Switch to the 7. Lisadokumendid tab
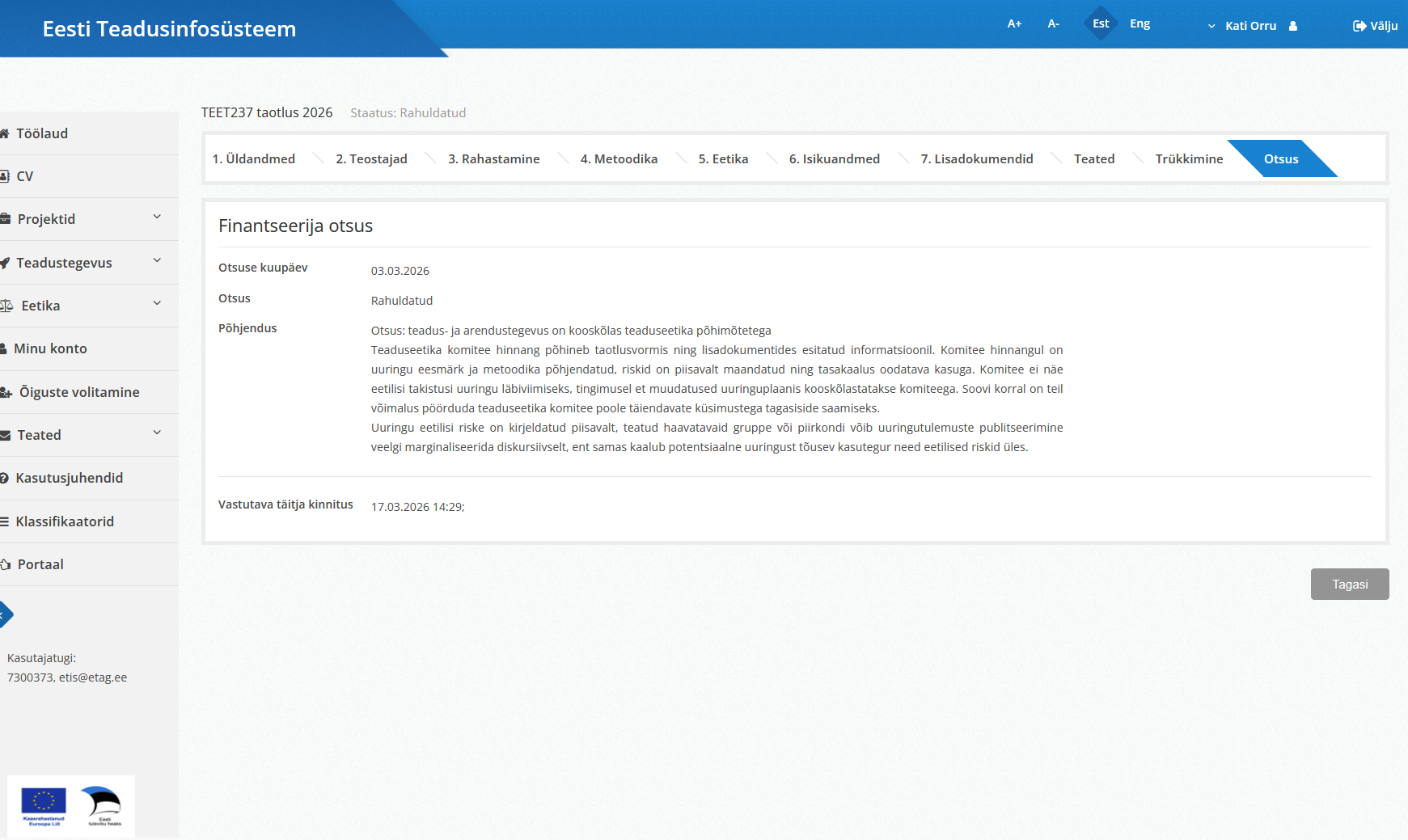1408x840 pixels. [976, 158]
